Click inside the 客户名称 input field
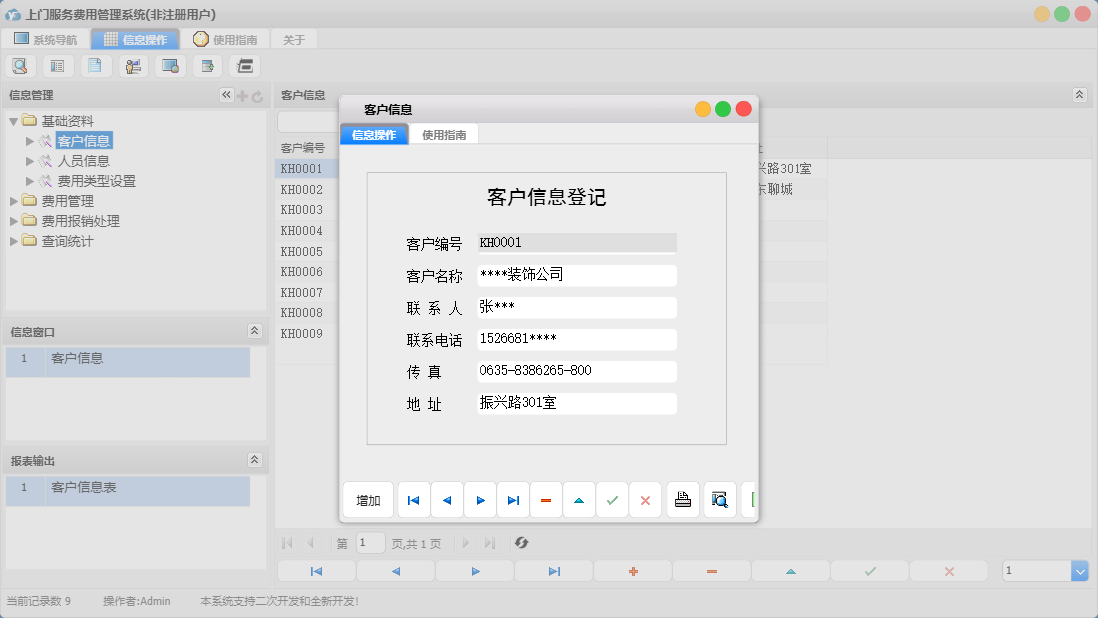Image resolution: width=1098 pixels, height=618 pixels. (x=577, y=275)
